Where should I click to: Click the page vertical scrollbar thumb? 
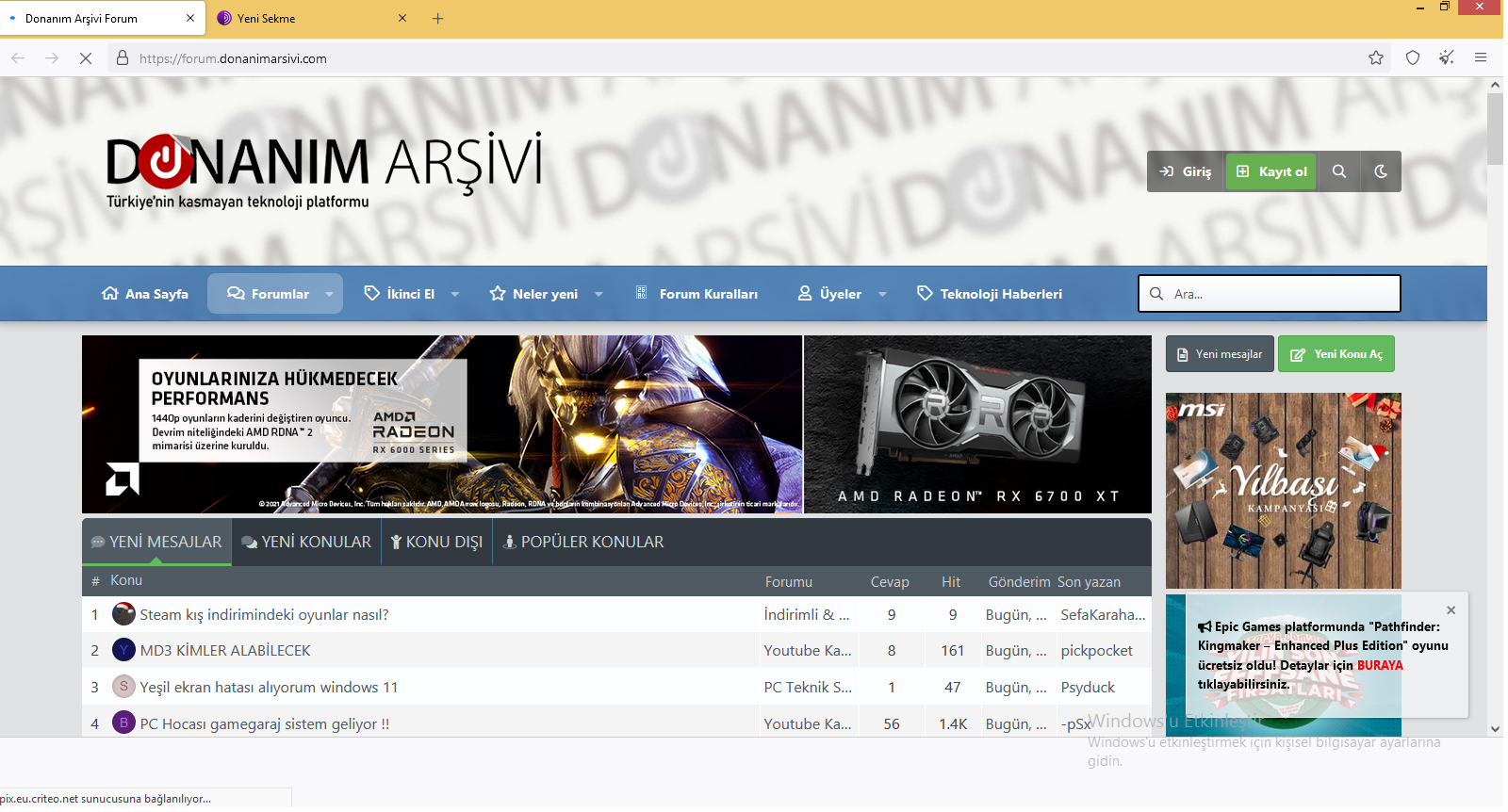tap(1496, 129)
